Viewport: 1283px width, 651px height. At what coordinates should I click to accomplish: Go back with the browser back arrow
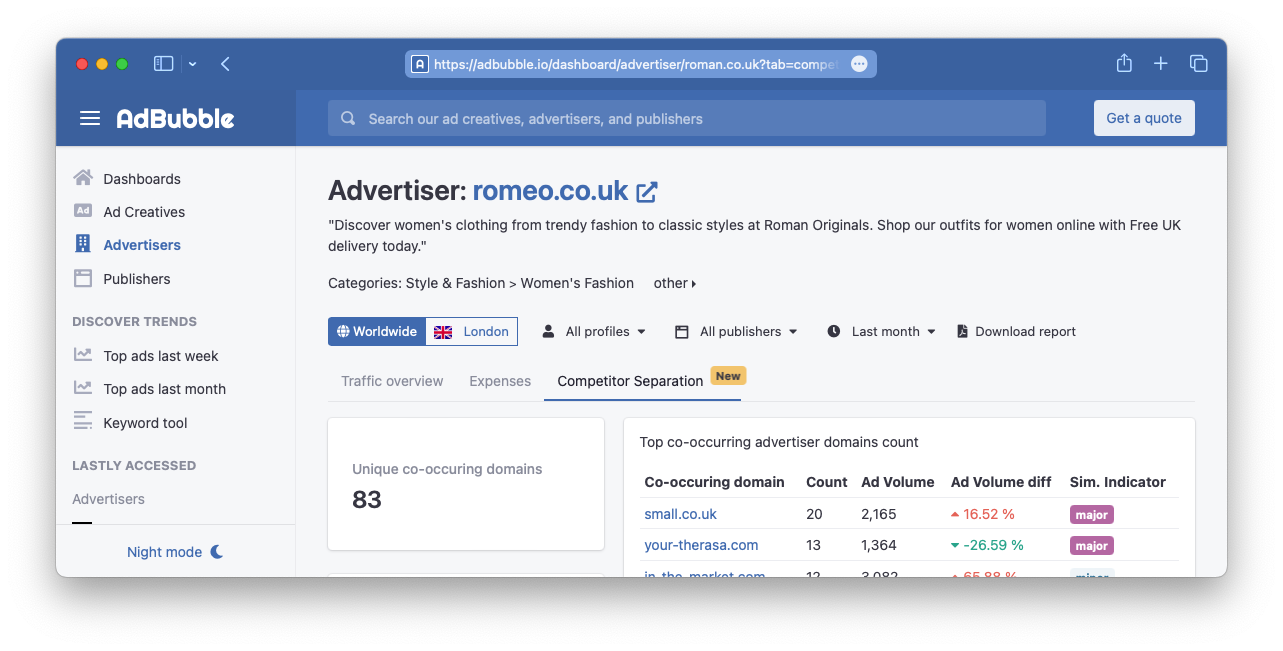pyautogui.click(x=225, y=64)
